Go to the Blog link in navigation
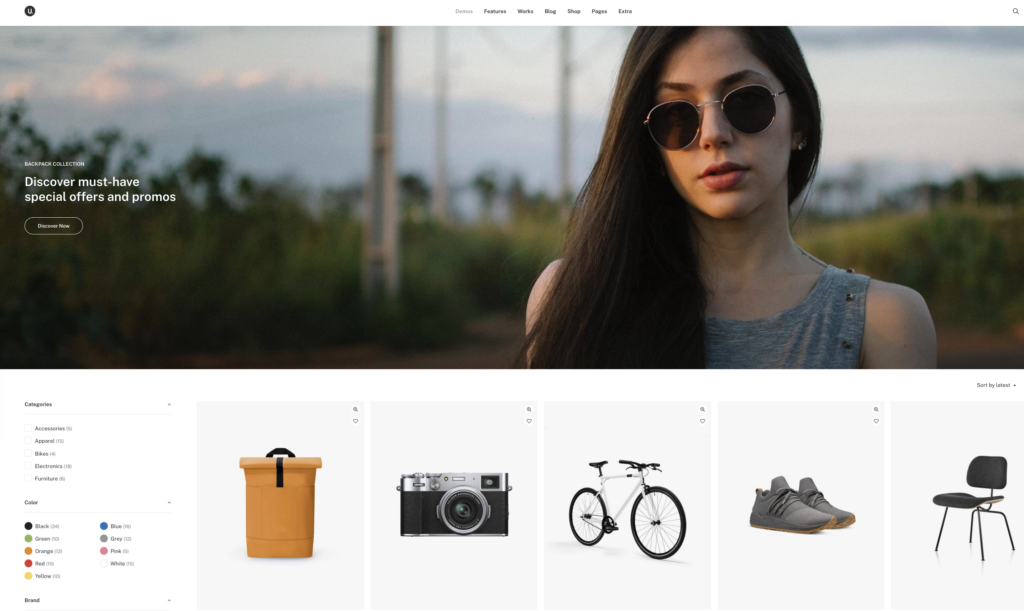Screen dimensions: 1024x611 pyautogui.click(x=550, y=11)
